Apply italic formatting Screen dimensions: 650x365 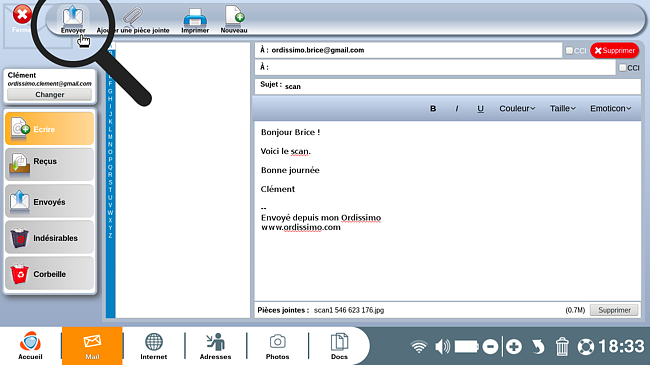tap(457, 109)
